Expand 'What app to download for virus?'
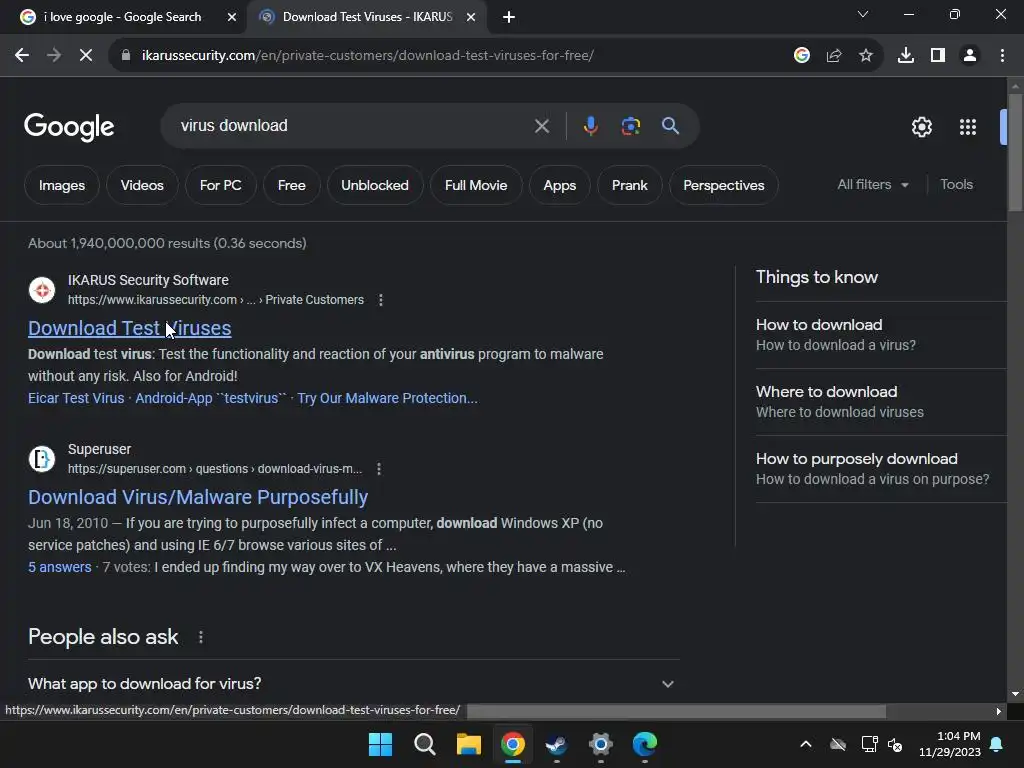The image size is (1024, 768). 353,684
